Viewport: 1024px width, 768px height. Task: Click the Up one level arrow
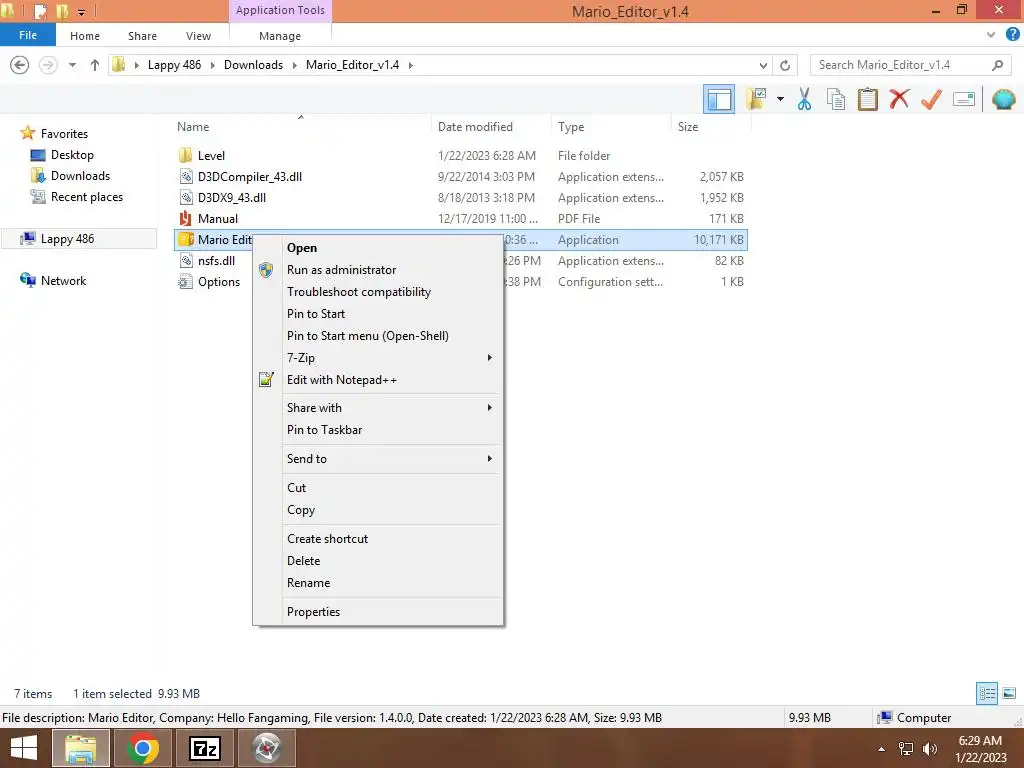[x=95, y=65]
